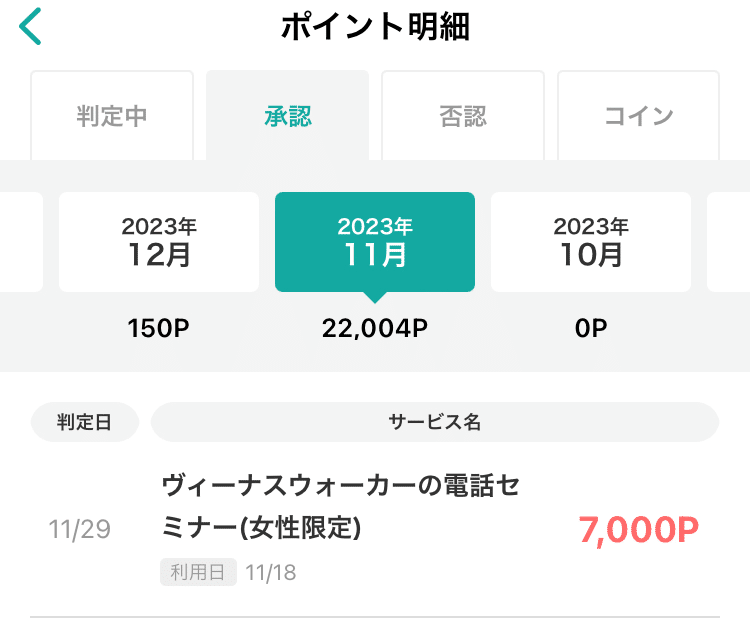The width and height of the screenshot is (750, 627).
Task: Select the 承認 tab
Action: (x=288, y=116)
